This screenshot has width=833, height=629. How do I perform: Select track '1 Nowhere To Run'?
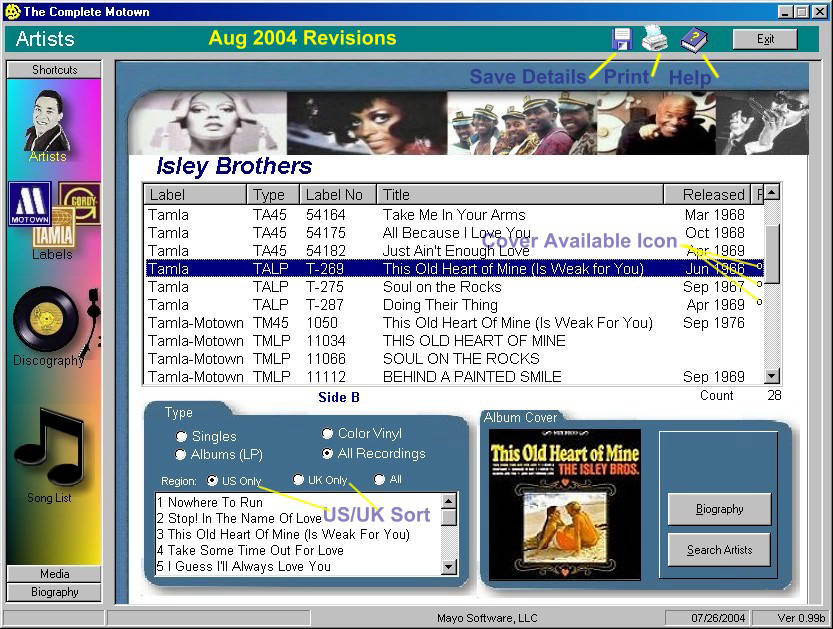pyautogui.click(x=298, y=502)
